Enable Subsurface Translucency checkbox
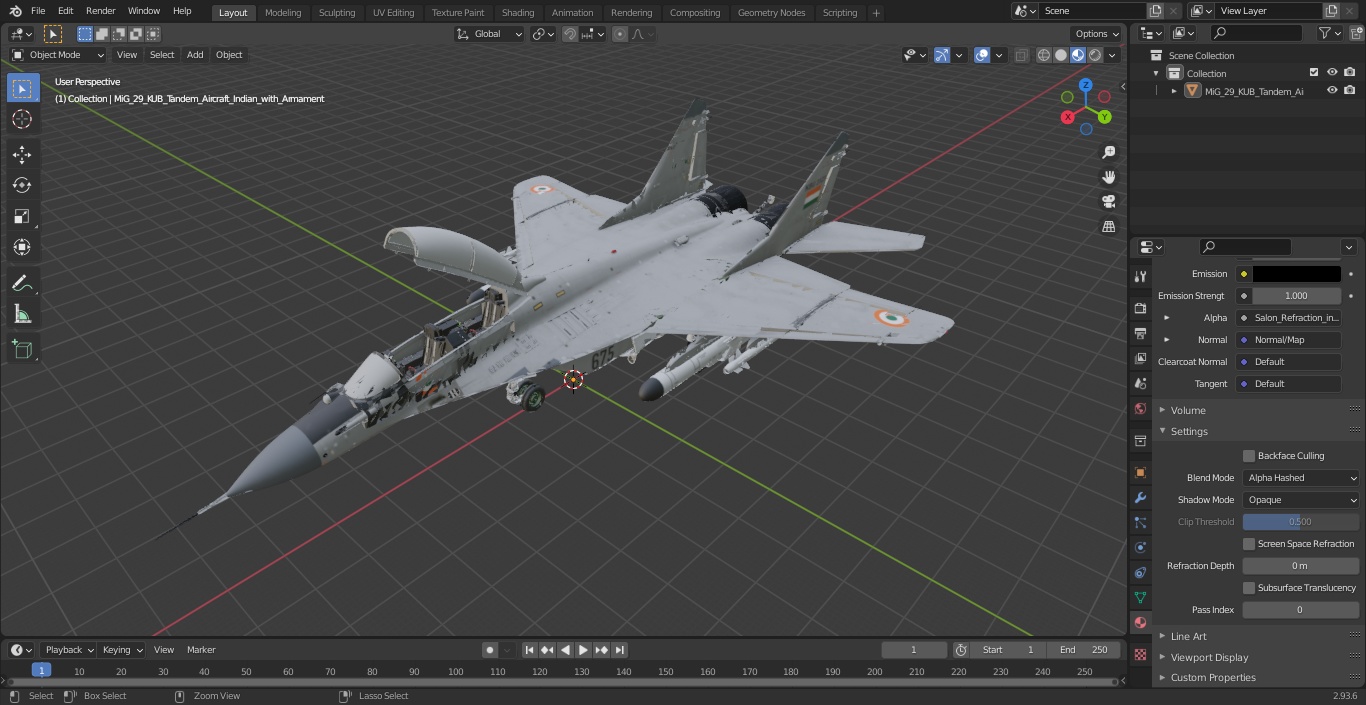The height and width of the screenshot is (705, 1366). tap(1249, 588)
